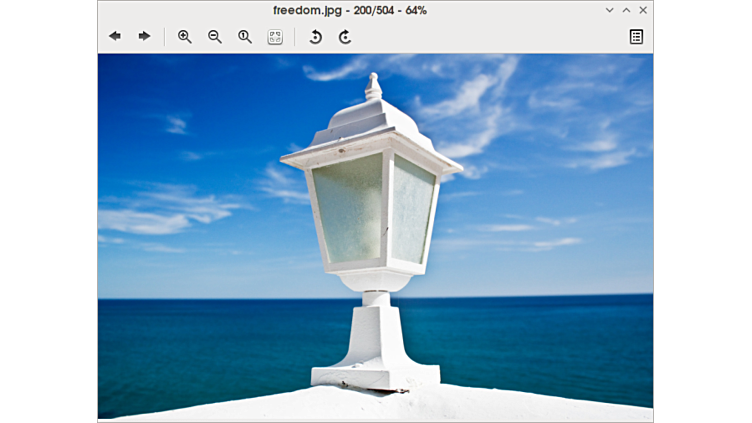Screen dimensions: 752x423
Task: Zoom out of the photo
Action: [x=215, y=36]
